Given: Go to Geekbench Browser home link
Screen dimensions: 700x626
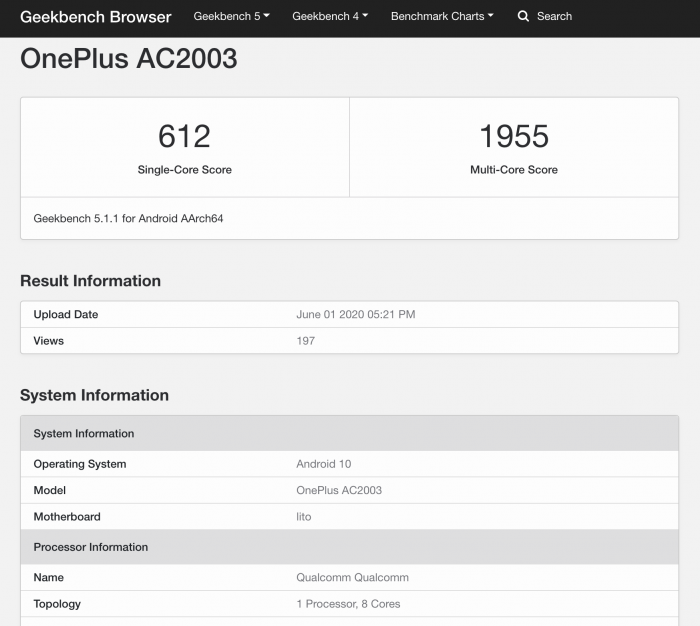Looking at the screenshot, I should (96, 17).
